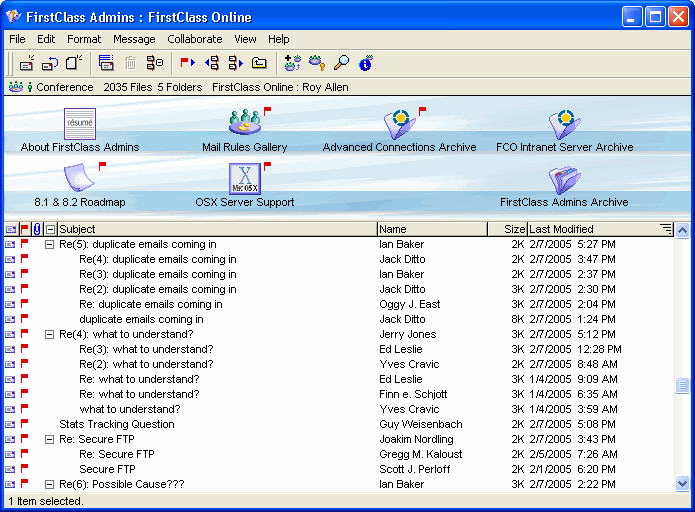The width and height of the screenshot is (695, 512).
Task: Open the FCO Intranet Server Archive icon
Action: click(564, 124)
